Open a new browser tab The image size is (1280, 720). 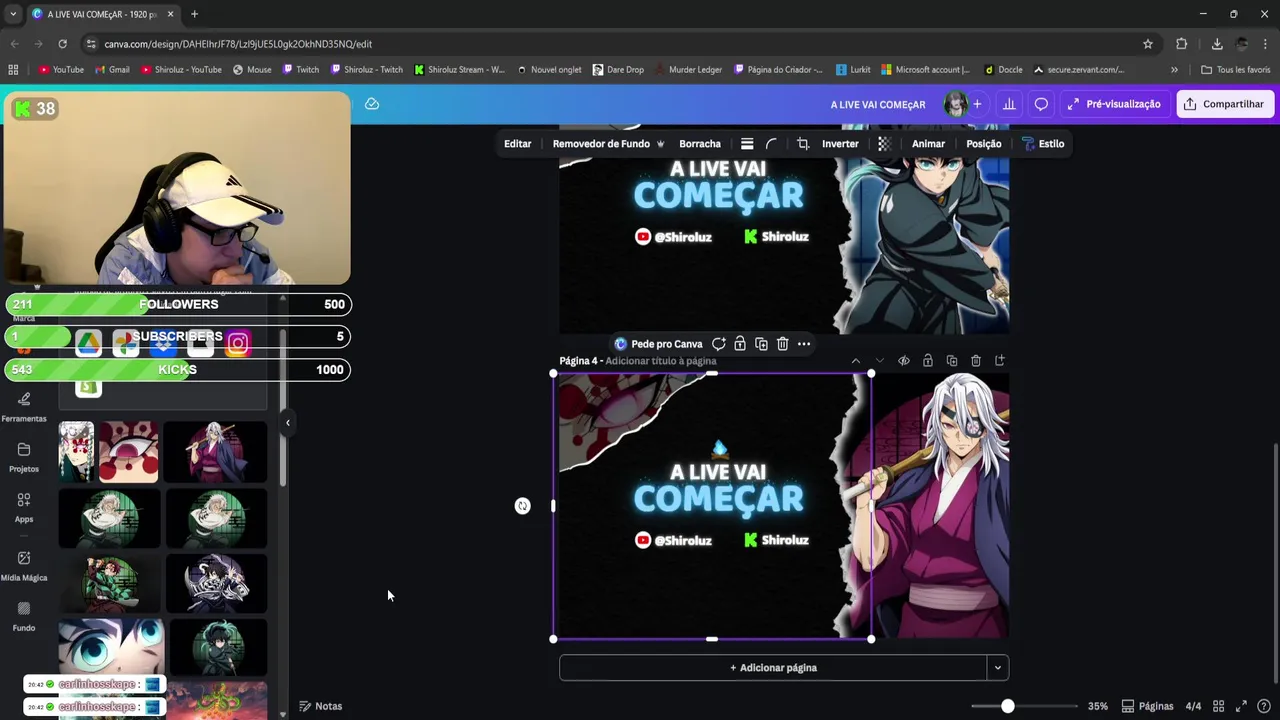coord(194,14)
